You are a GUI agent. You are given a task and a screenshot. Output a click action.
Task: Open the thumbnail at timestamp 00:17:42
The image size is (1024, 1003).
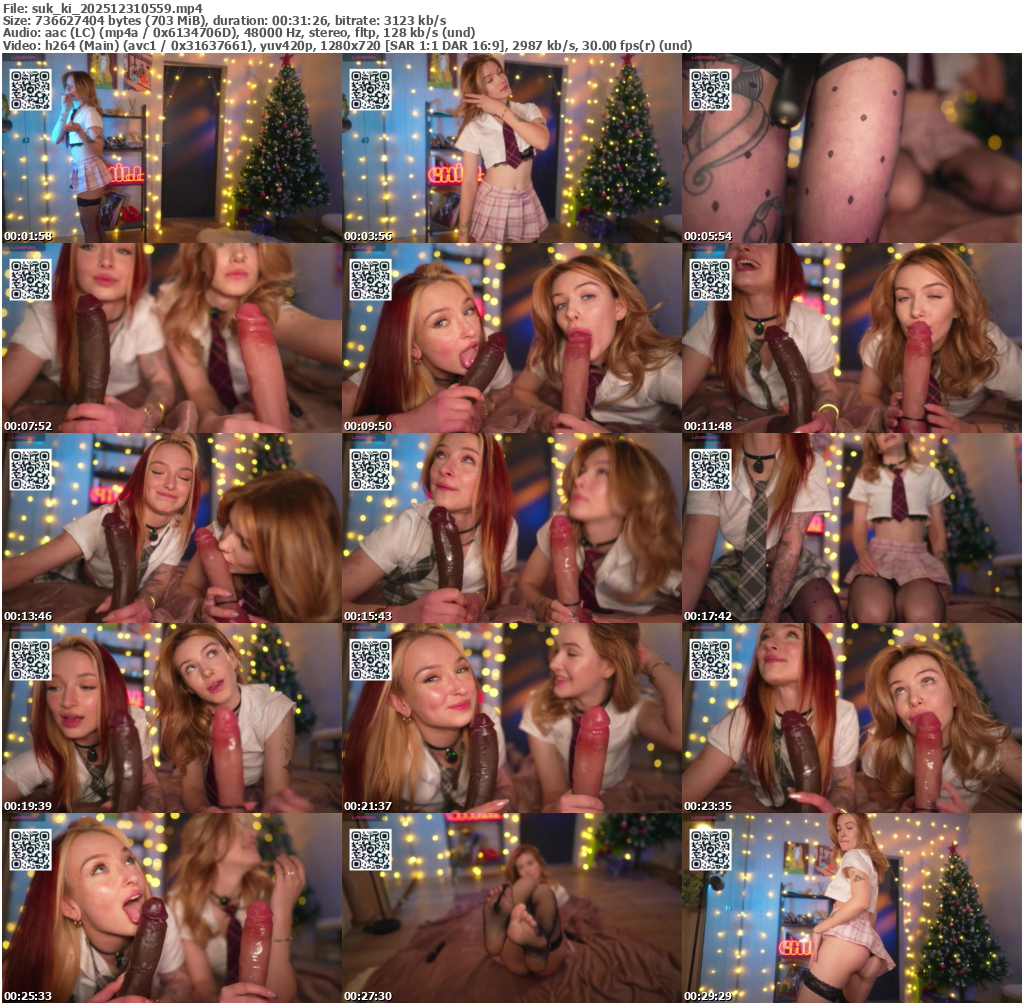click(x=851, y=528)
